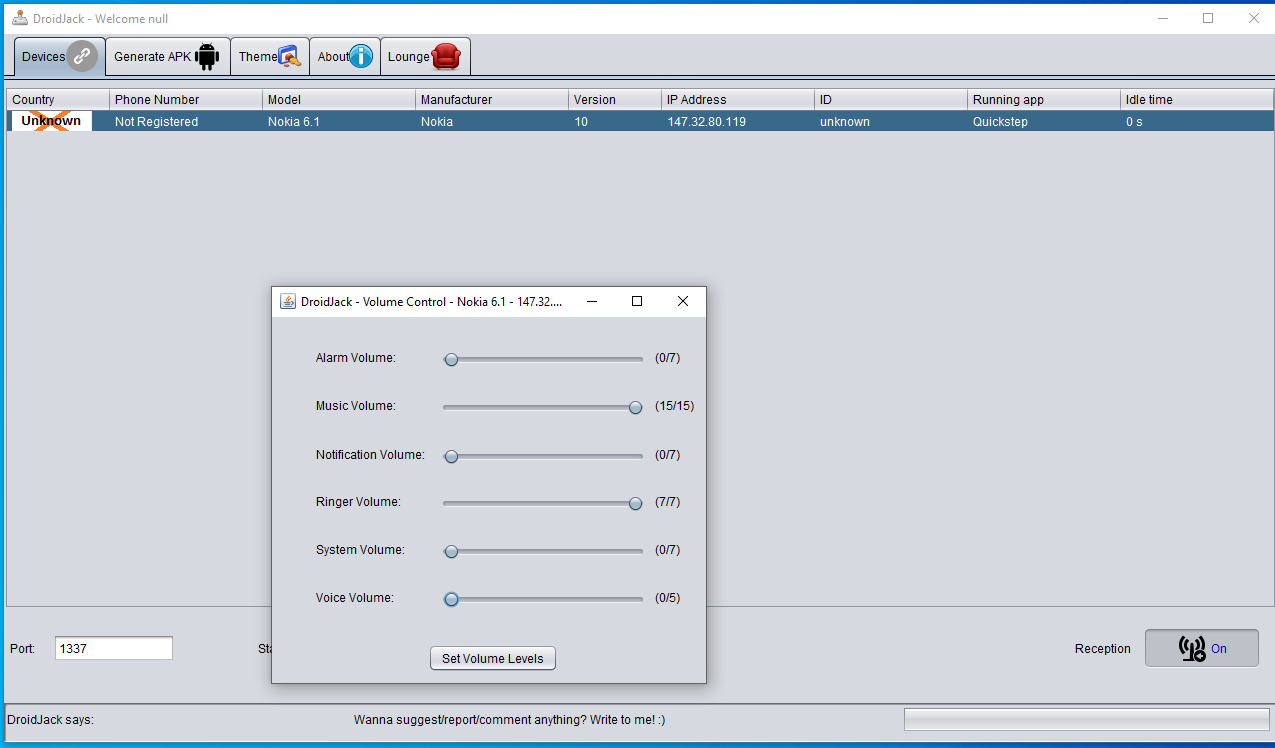Click the Version column header

coord(615,100)
